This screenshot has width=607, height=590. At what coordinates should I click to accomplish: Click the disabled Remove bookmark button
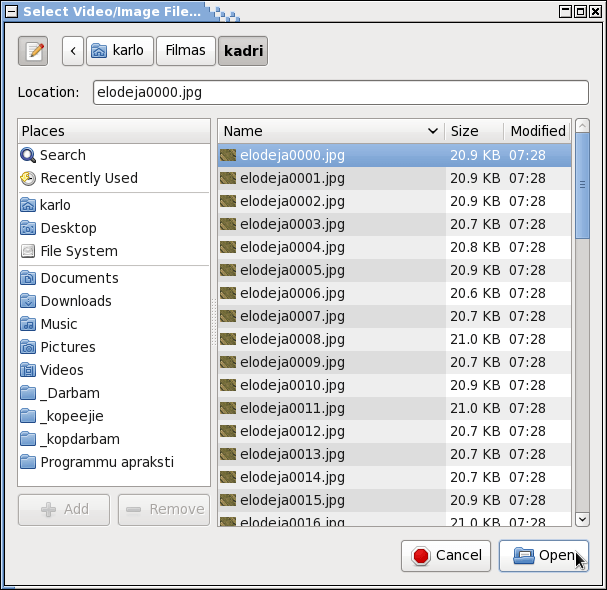[164, 509]
